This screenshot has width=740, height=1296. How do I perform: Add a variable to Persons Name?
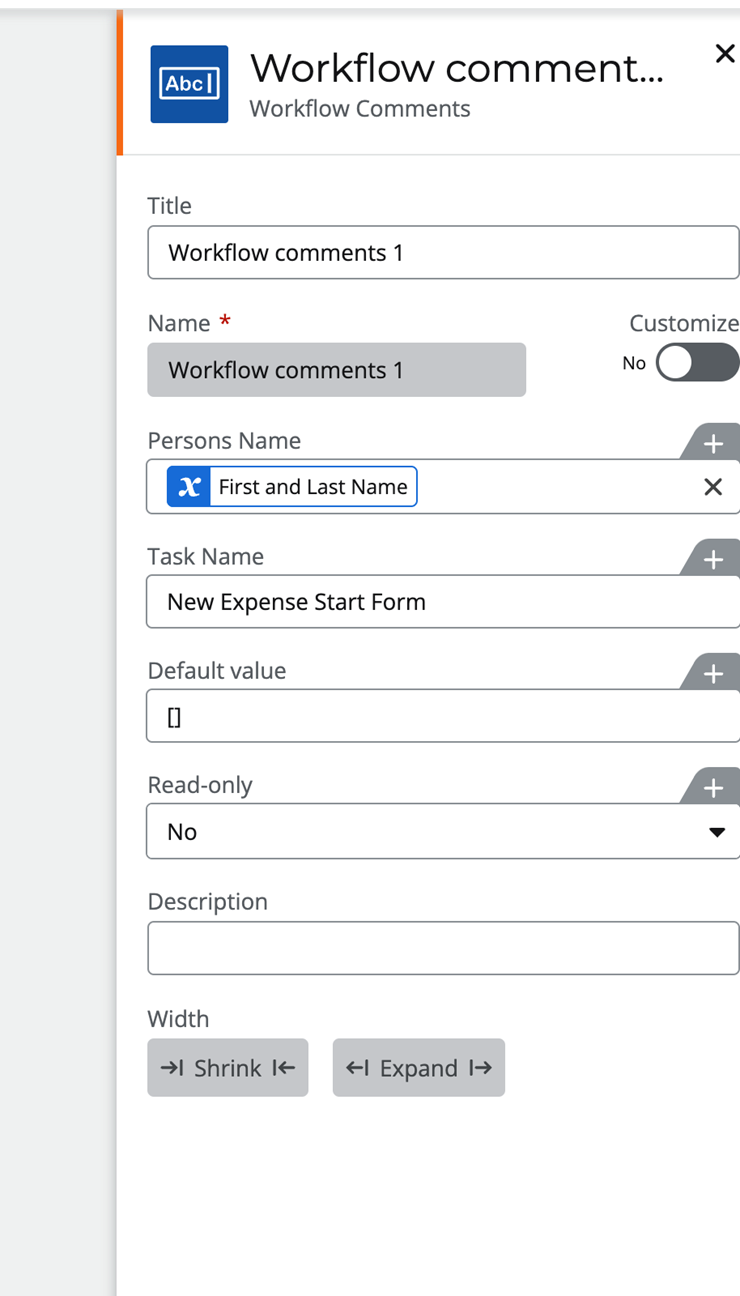point(713,444)
